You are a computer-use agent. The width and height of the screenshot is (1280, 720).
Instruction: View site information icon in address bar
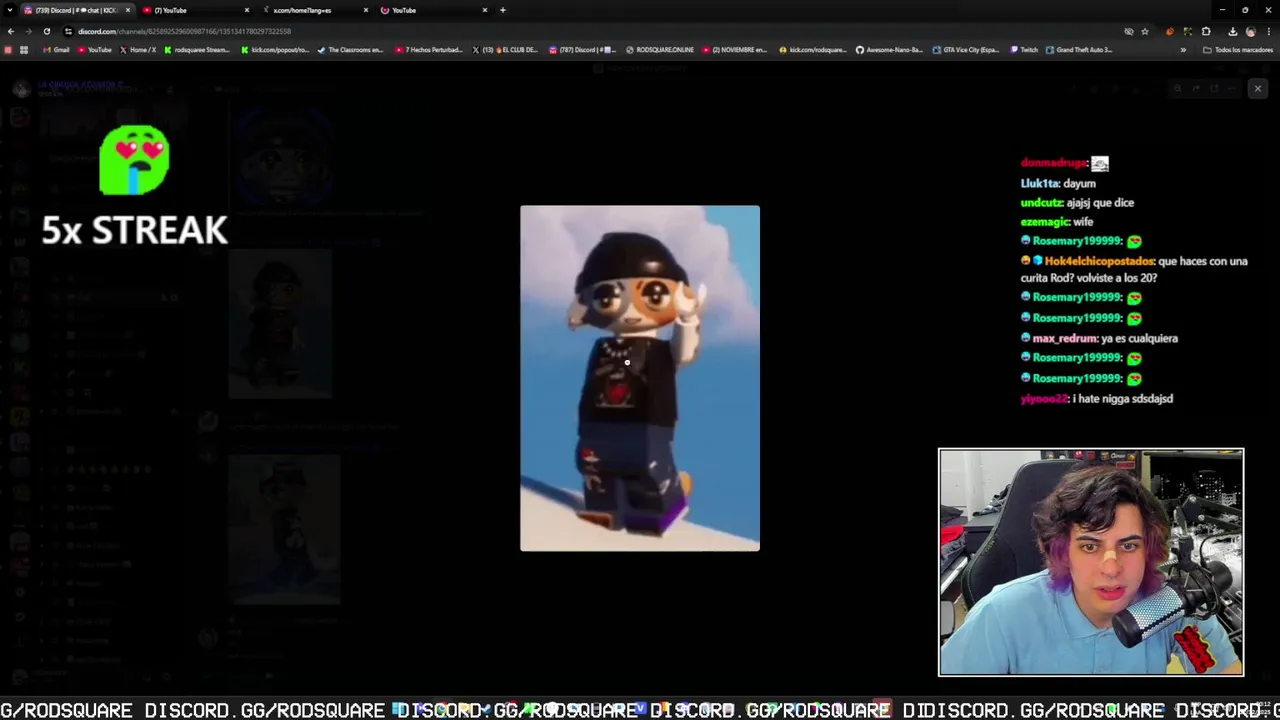tap(68, 31)
